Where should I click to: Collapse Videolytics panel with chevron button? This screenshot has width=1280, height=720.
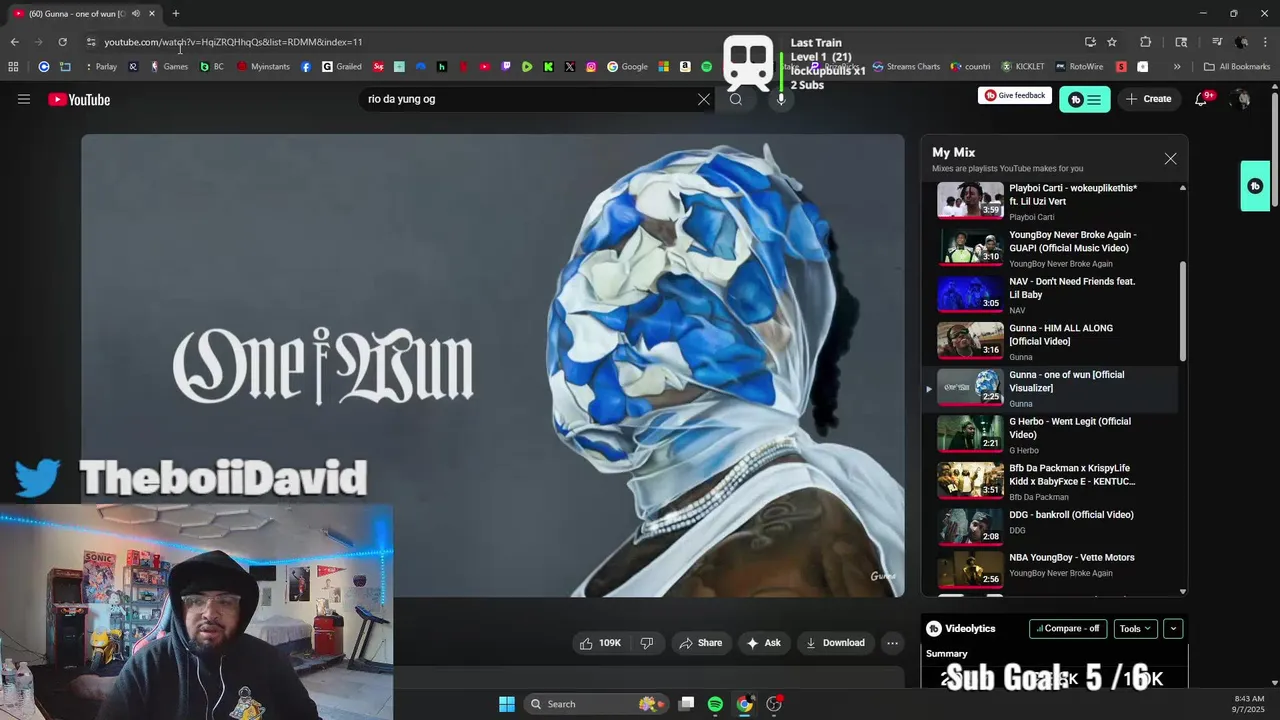tap(1173, 629)
